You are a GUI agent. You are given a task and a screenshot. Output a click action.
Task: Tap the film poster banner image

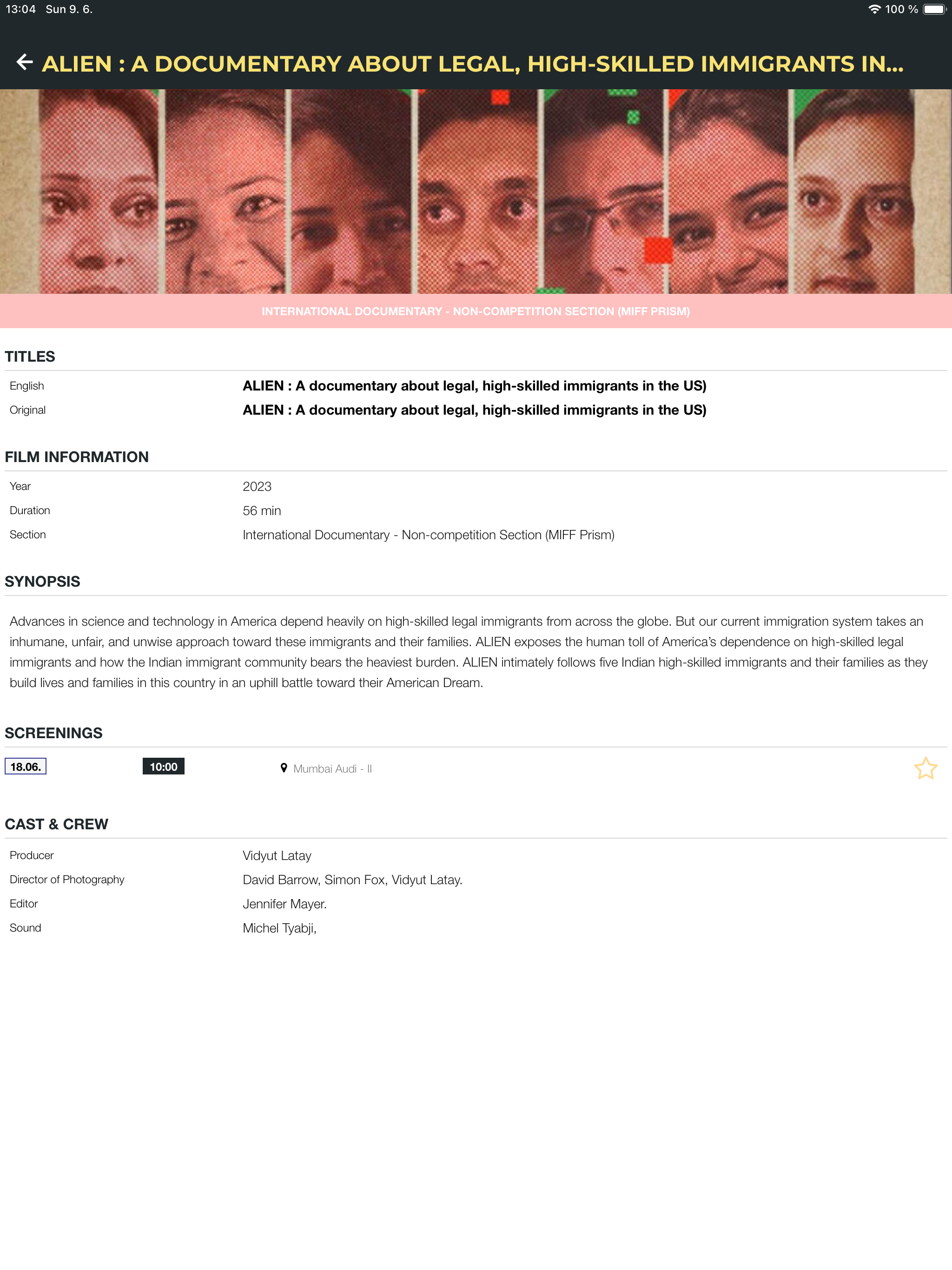click(476, 191)
